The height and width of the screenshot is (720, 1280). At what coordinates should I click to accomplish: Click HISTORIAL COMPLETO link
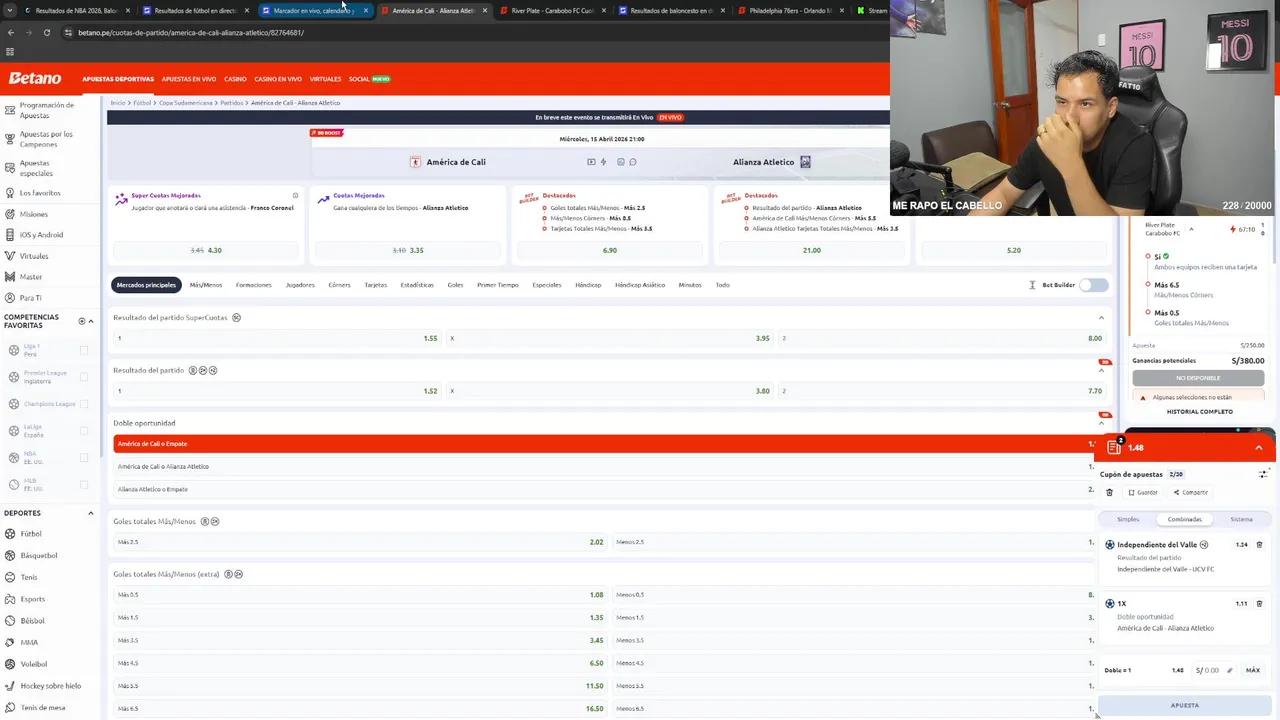[1199, 412]
